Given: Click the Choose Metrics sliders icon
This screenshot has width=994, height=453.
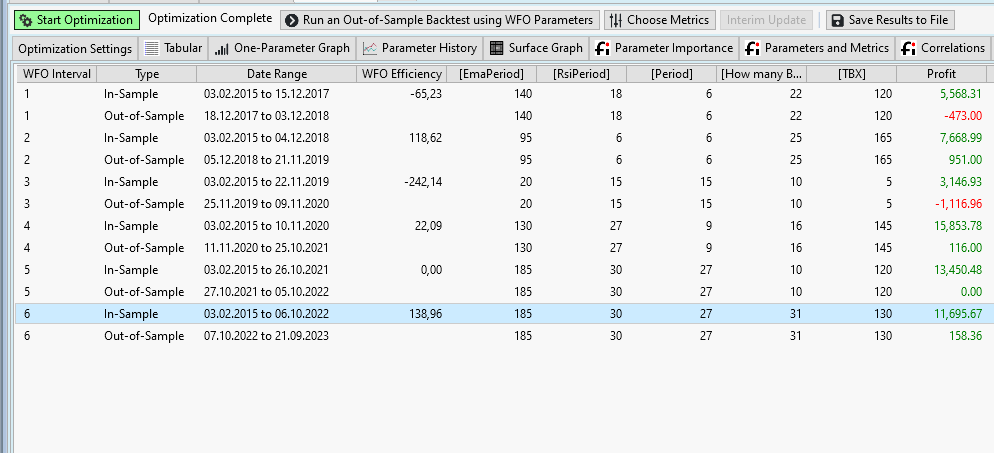Looking at the screenshot, I should coord(616,20).
